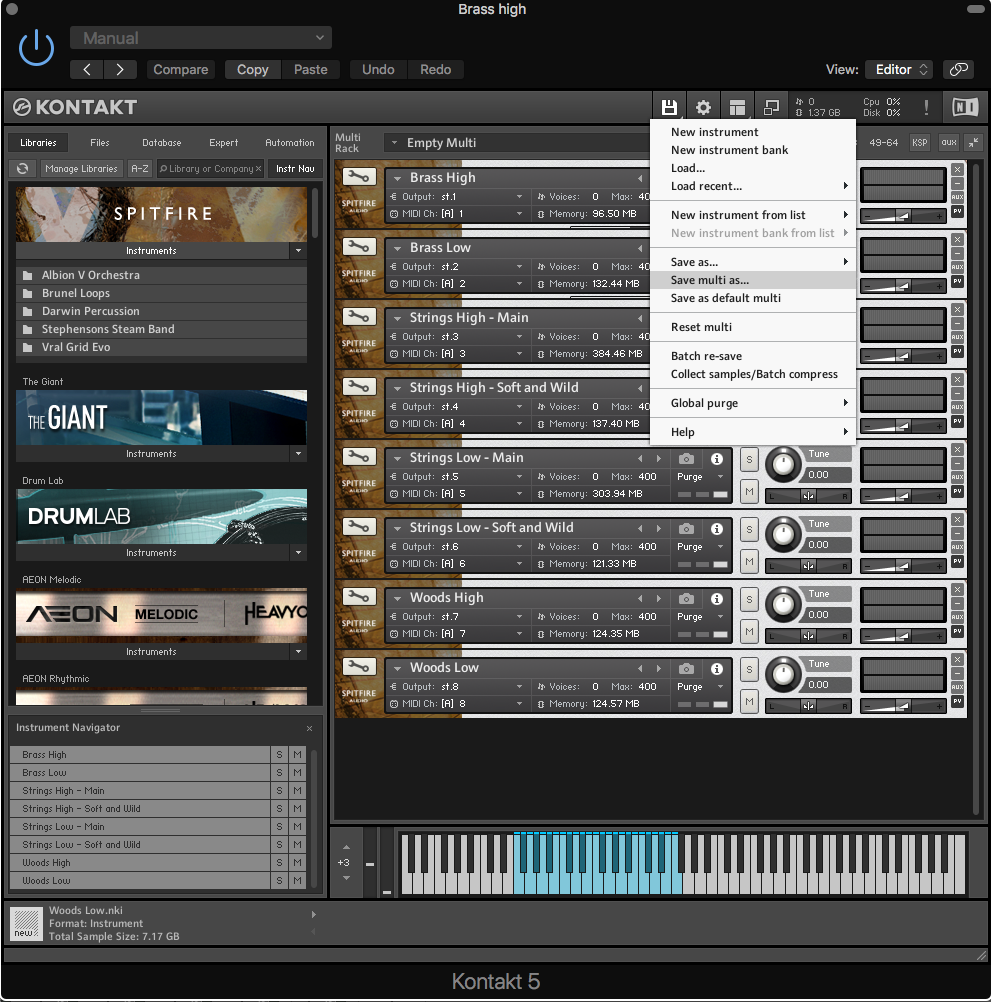Image resolution: width=991 pixels, height=1002 pixels.
Task: Click the minimize rack headers icon
Action: point(973,143)
